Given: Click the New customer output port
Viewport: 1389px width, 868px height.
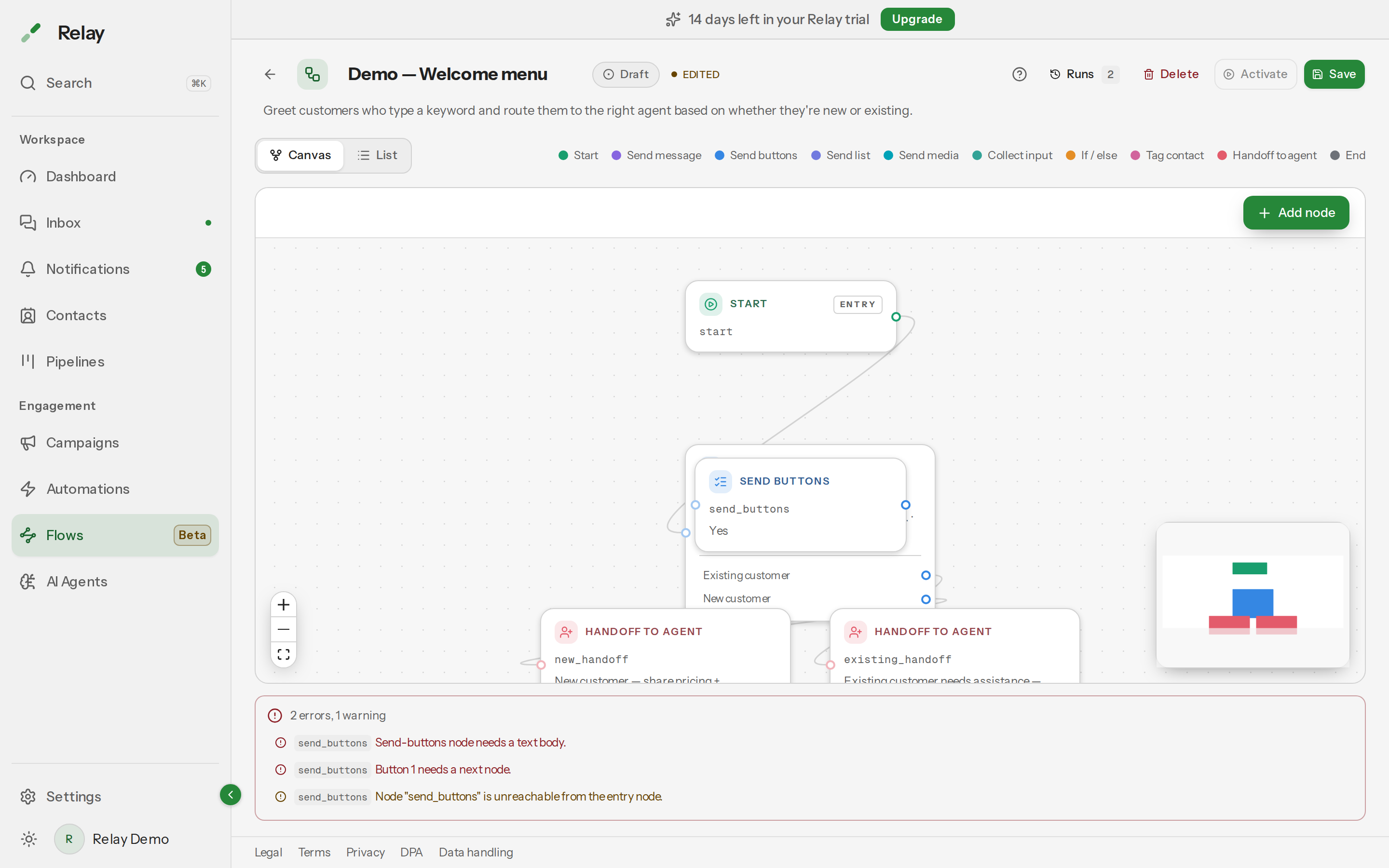Looking at the screenshot, I should 926,599.
